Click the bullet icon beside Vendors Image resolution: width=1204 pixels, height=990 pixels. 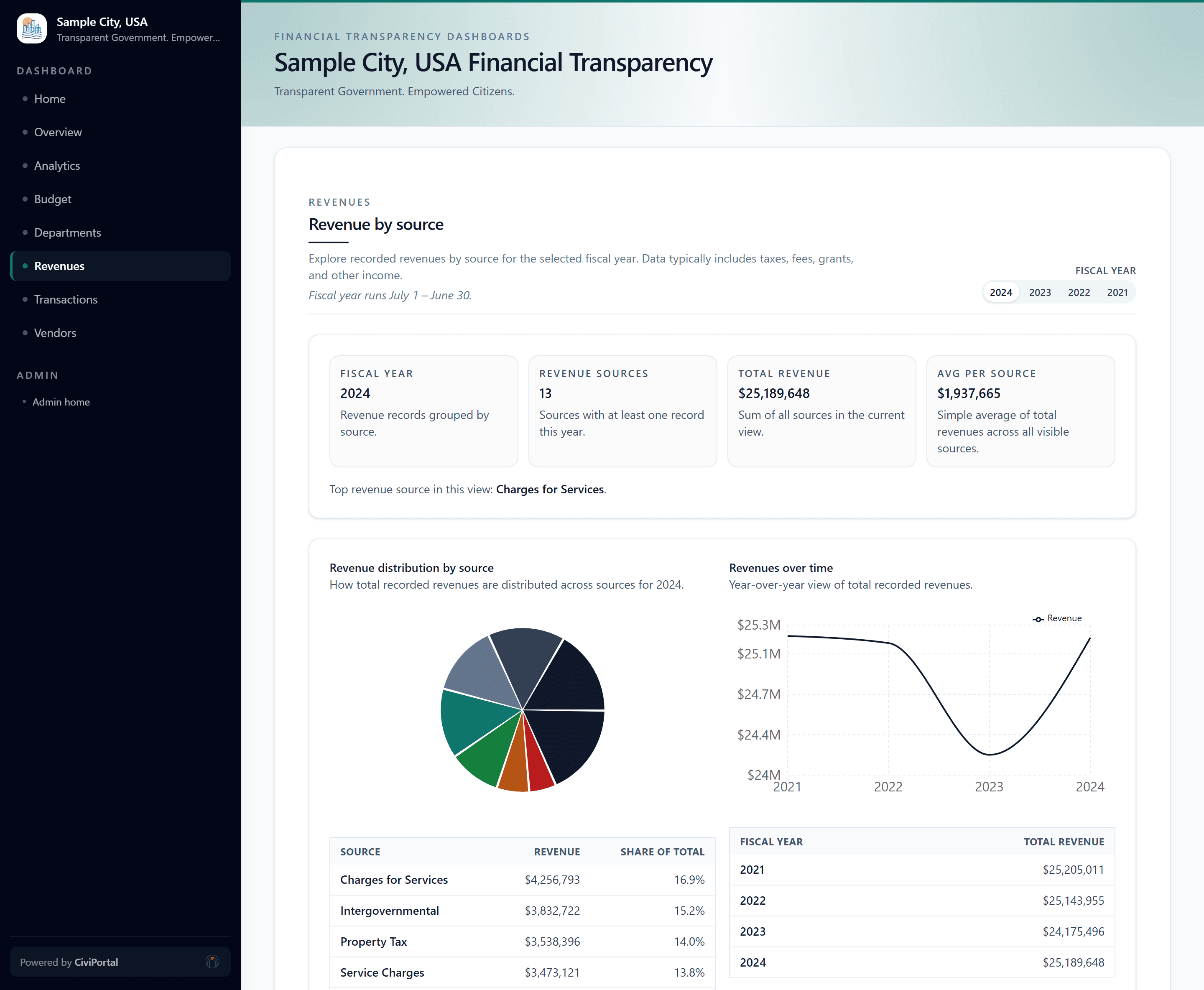[x=25, y=332]
